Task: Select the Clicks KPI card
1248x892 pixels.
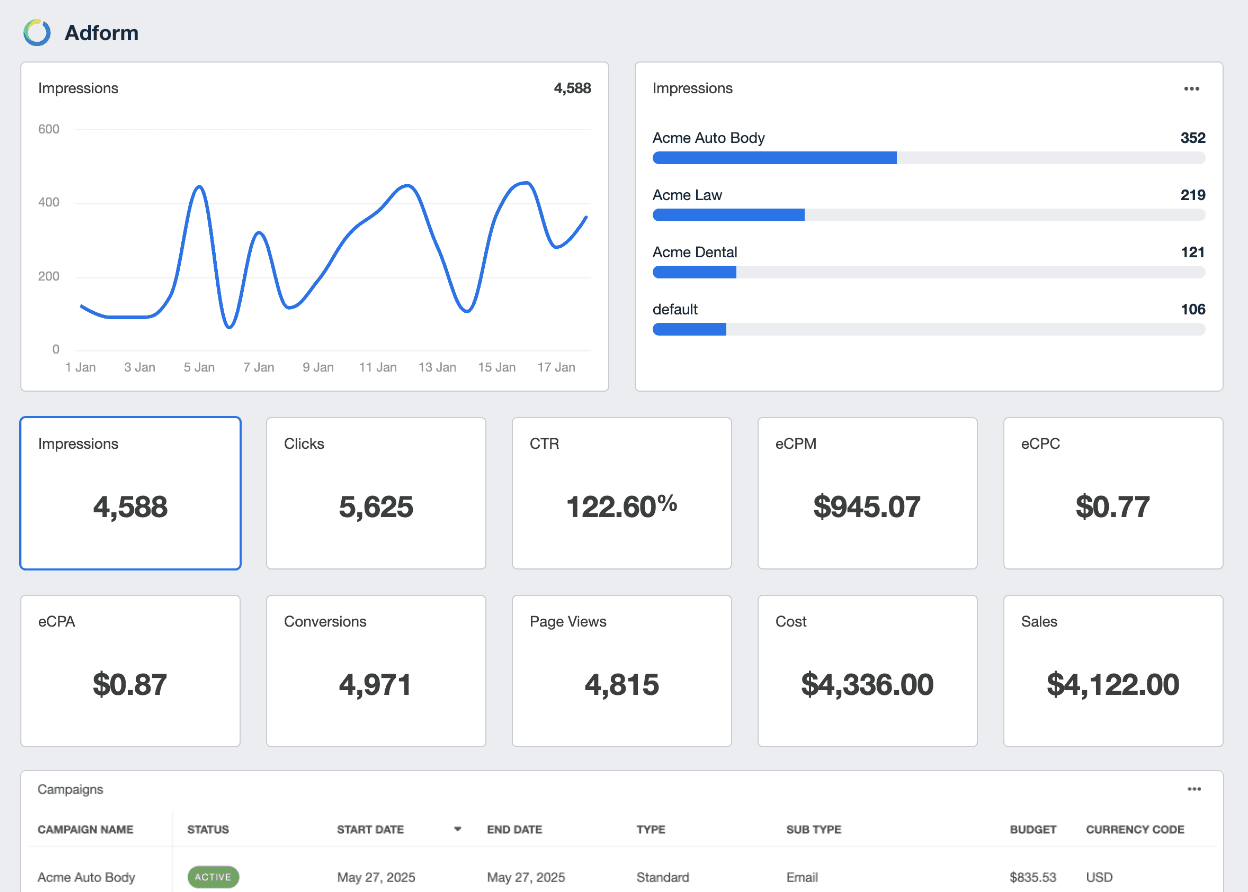Action: (x=376, y=493)
